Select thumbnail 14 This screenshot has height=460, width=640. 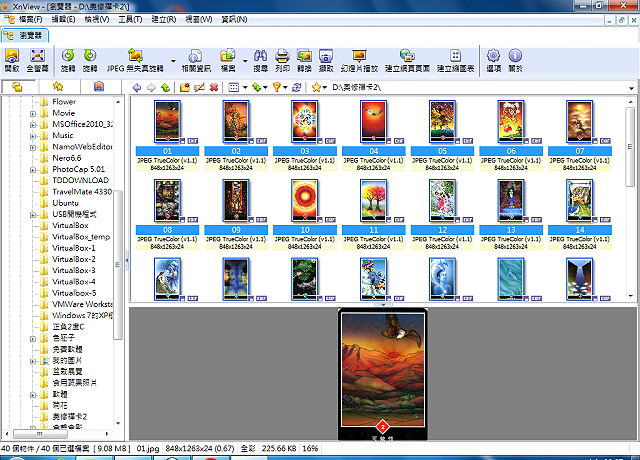(x=580, y=200)
